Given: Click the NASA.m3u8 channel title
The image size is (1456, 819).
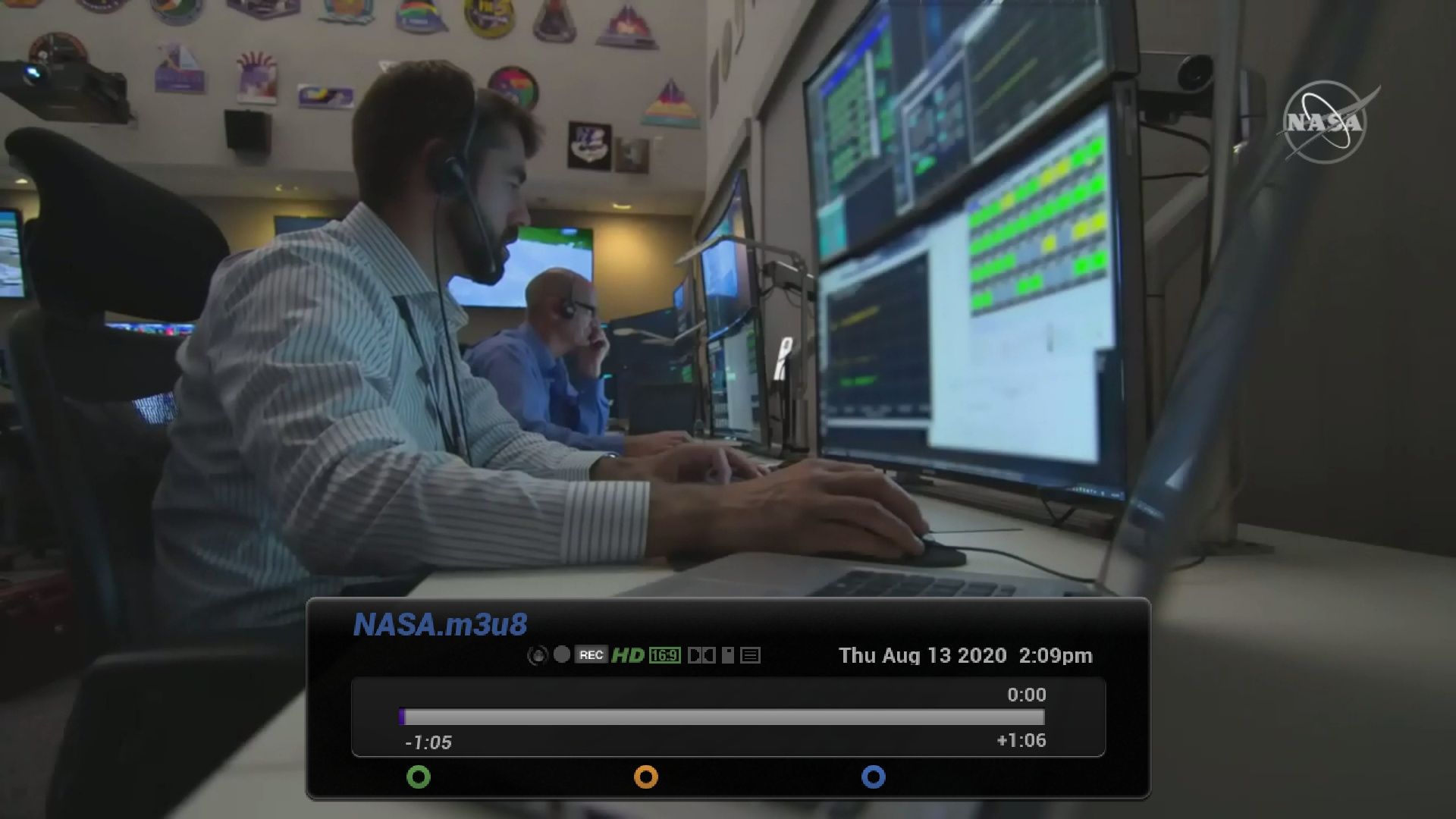Looking at the screenshot, I should coord(440,625).
